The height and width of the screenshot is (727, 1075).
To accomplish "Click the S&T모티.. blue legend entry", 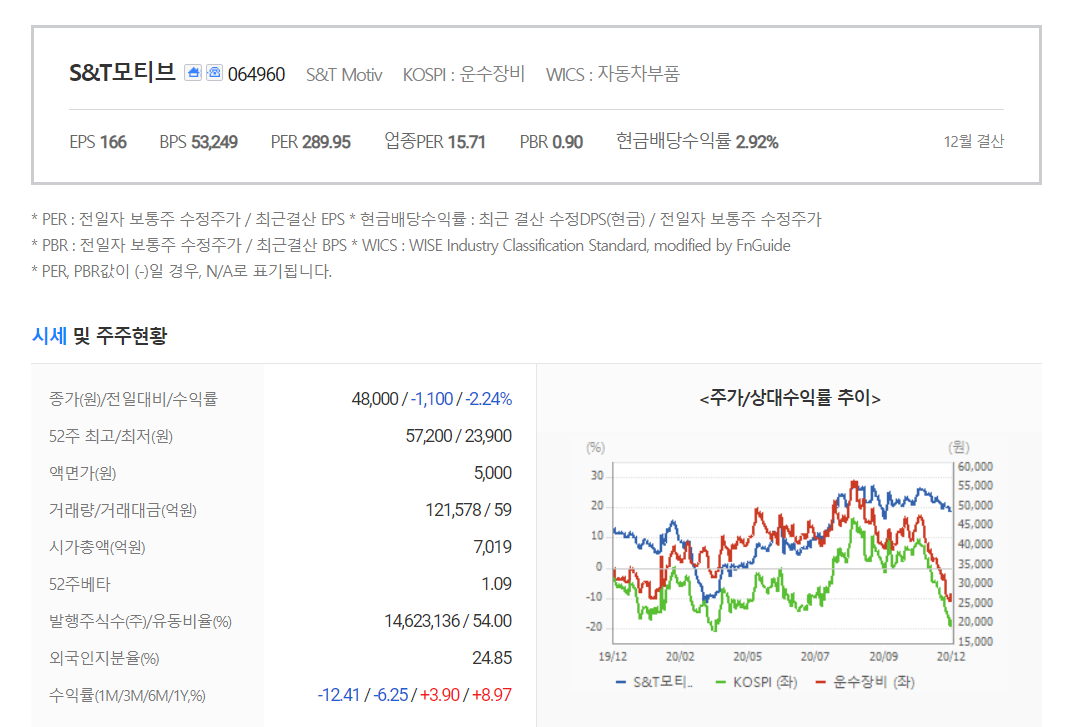I will [x=655, y=682].
